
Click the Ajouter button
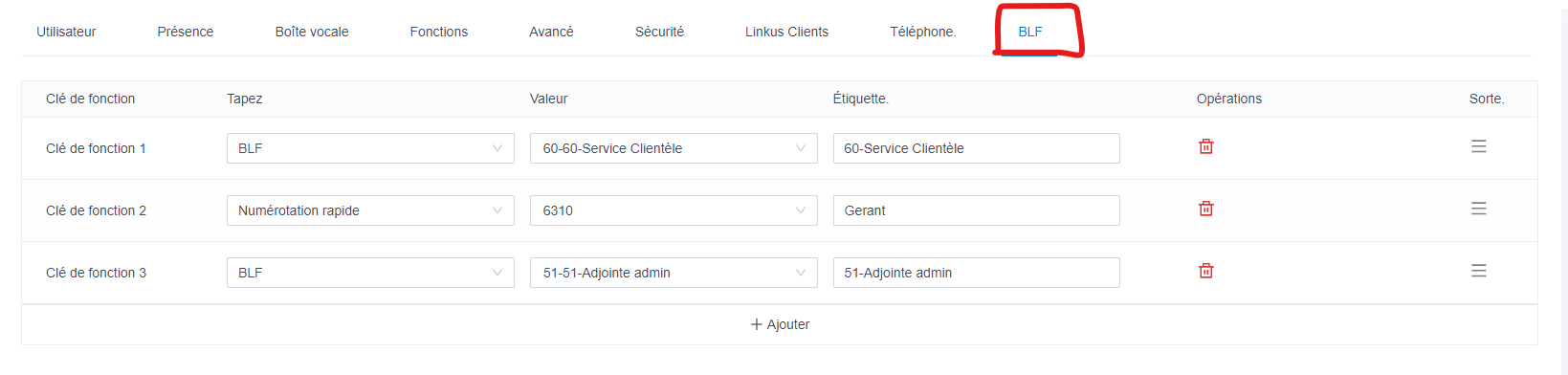pyautogui.click(x=780, y=324)
